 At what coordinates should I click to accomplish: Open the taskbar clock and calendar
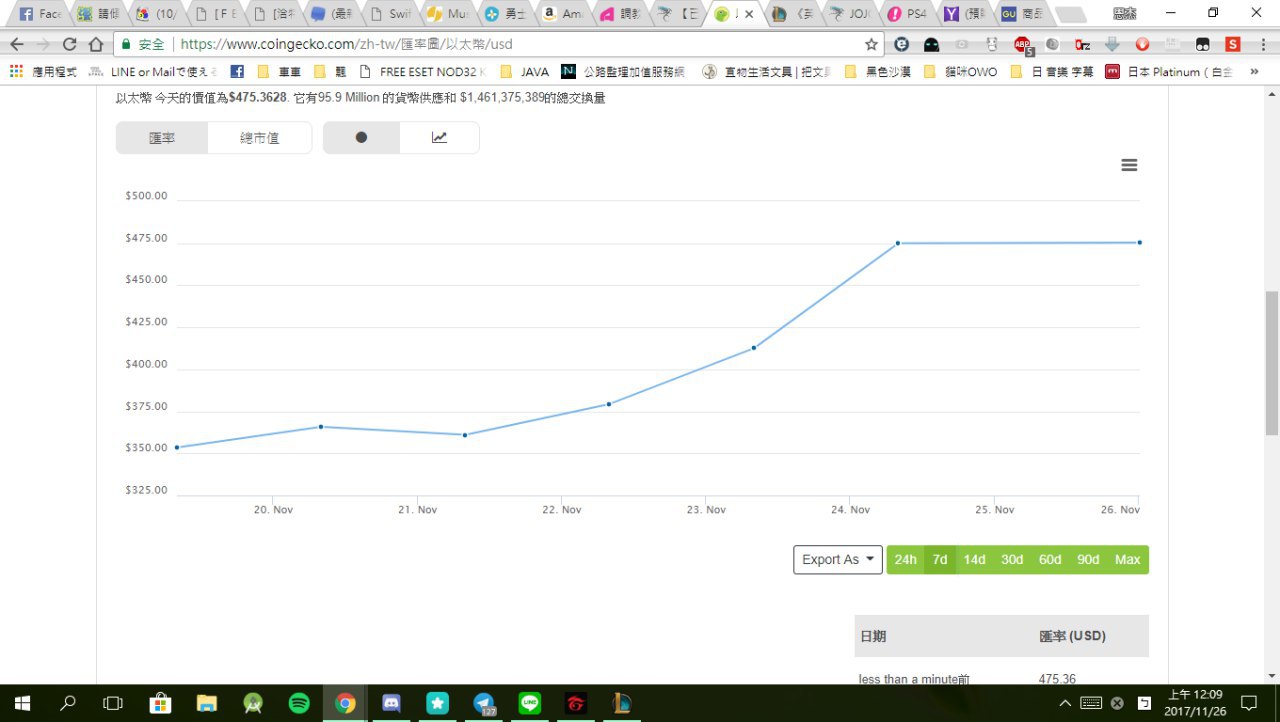tap(1195, 703)
